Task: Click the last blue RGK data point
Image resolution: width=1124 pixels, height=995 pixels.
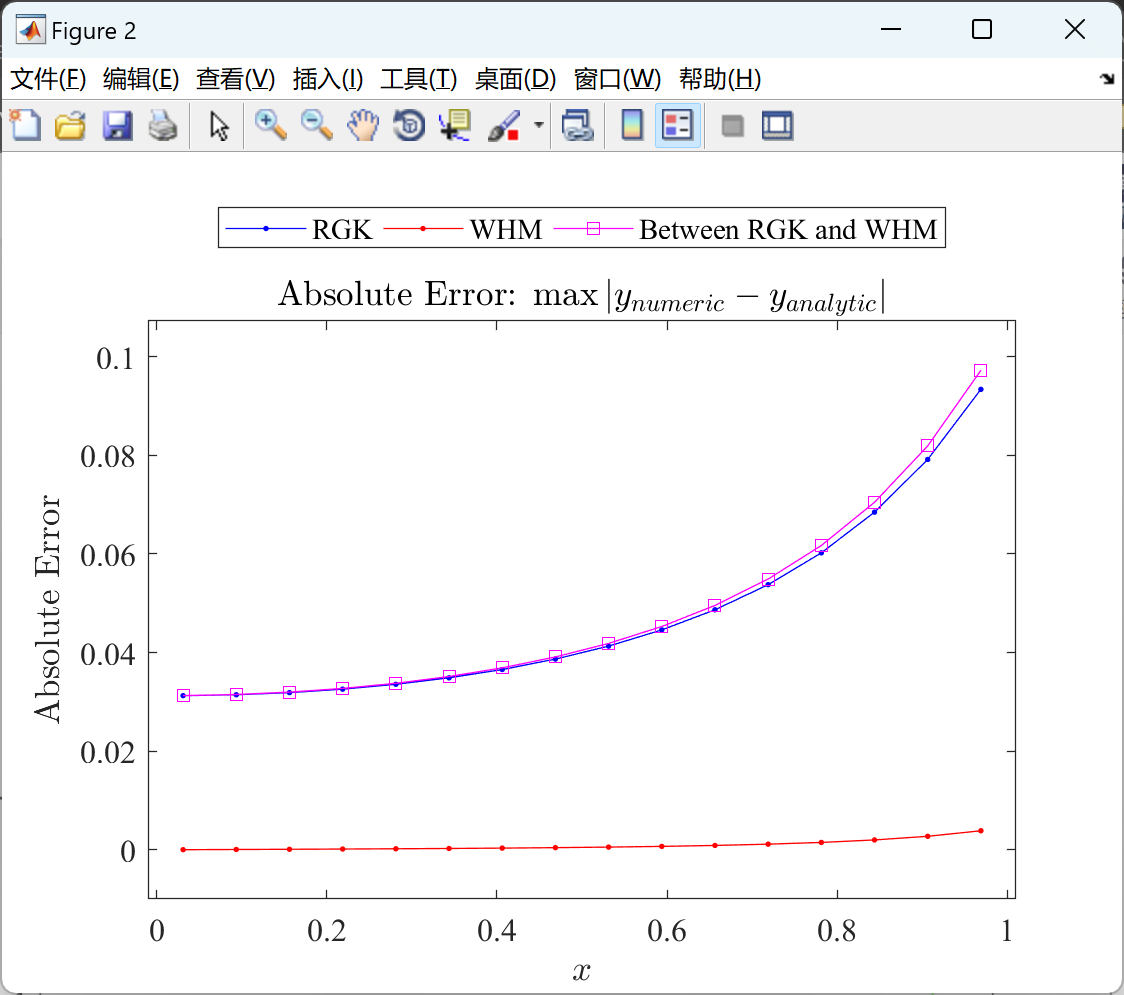Action: (981, 389)
